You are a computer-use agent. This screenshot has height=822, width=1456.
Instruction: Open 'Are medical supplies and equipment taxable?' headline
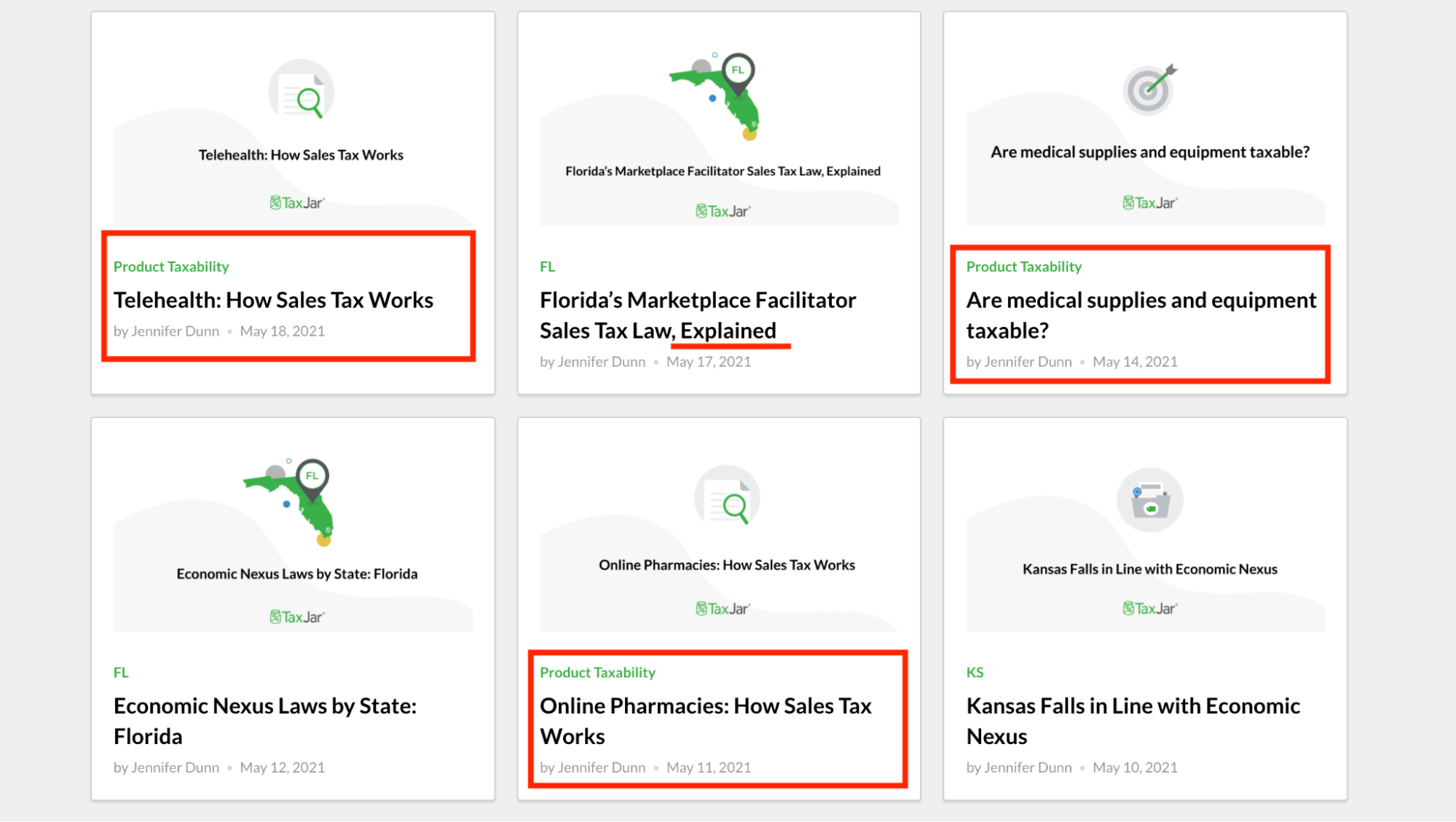[1141, 315]
